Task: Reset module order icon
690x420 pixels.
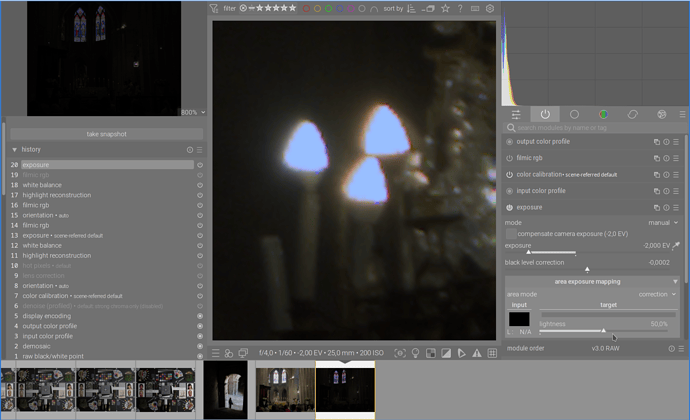Action: pyautogui.click(x=672, y=348)
